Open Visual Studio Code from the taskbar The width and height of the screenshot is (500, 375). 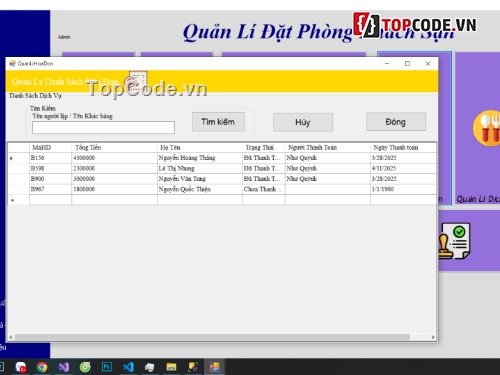(128, 367)
